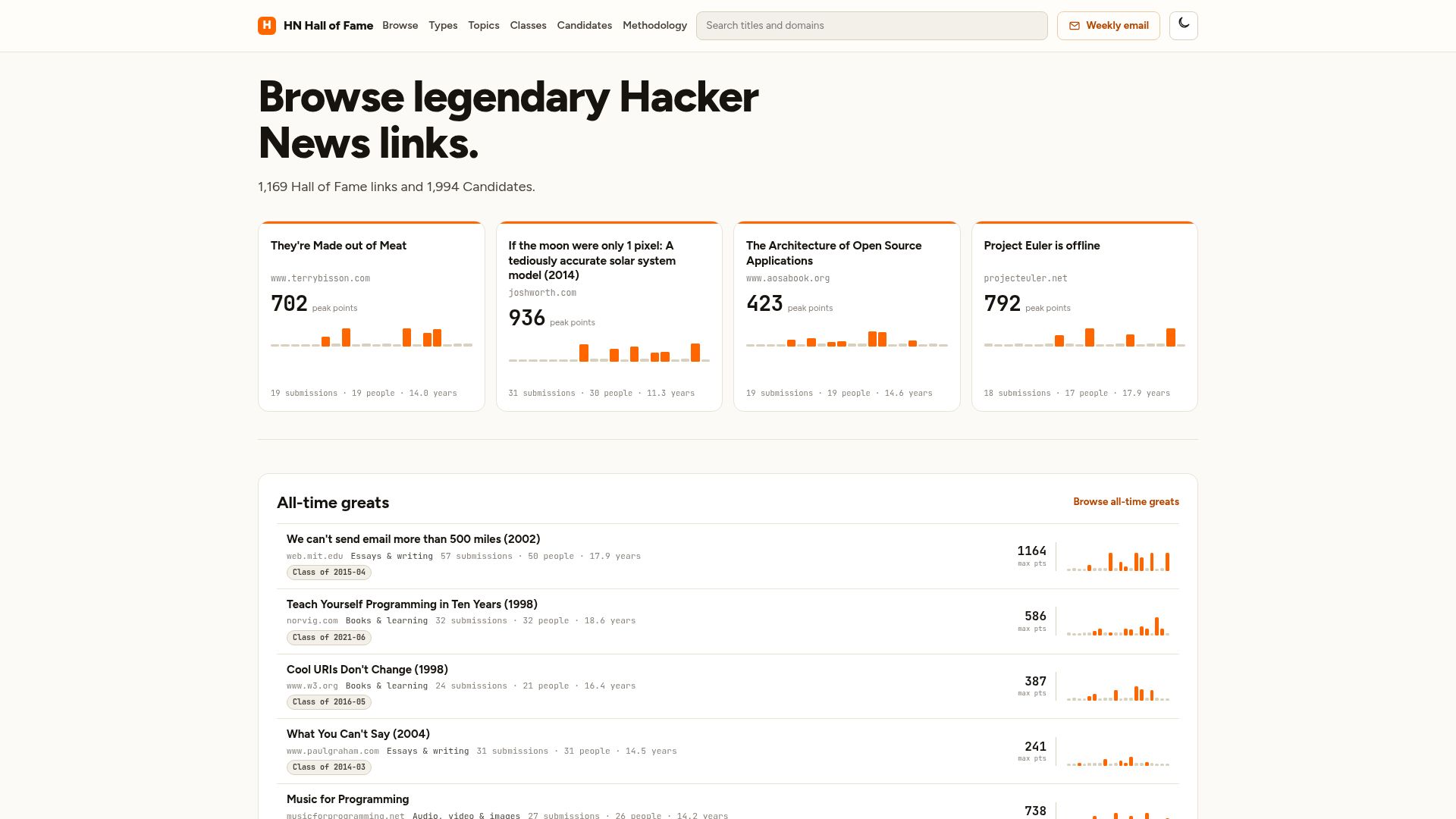Click sparkline next to 586 max pts
This screenshot has width=1456, height=819.
coord(1118,626)
